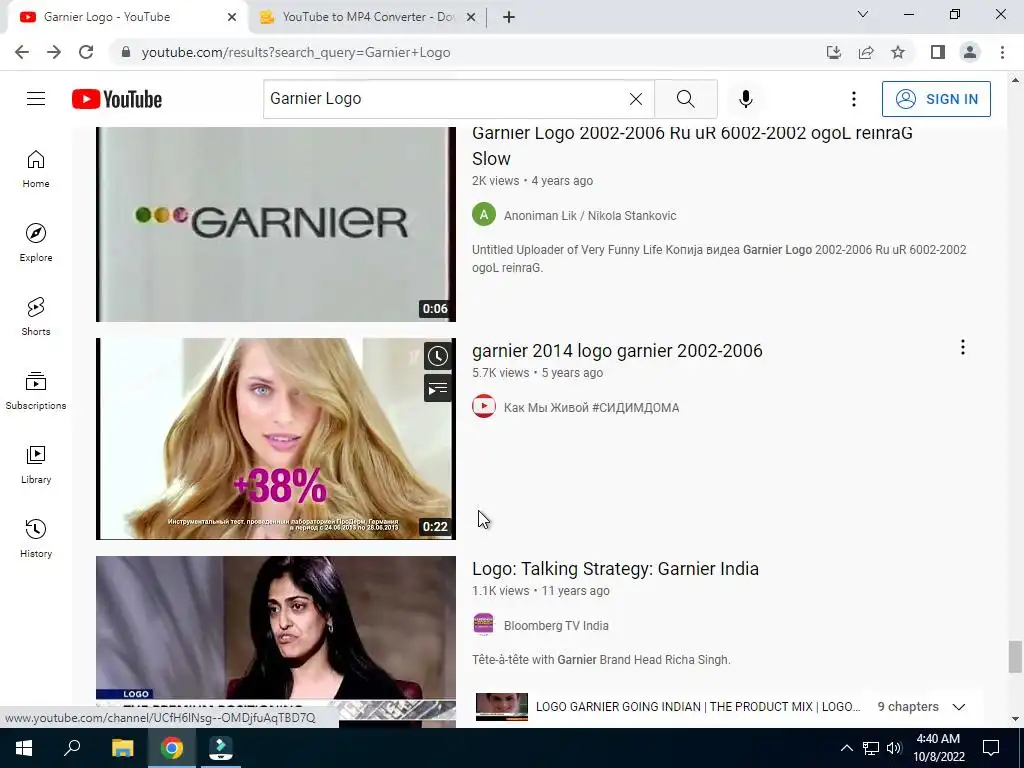Open the volume control in system tray
1024x768 pixels.
pos(894,748)
